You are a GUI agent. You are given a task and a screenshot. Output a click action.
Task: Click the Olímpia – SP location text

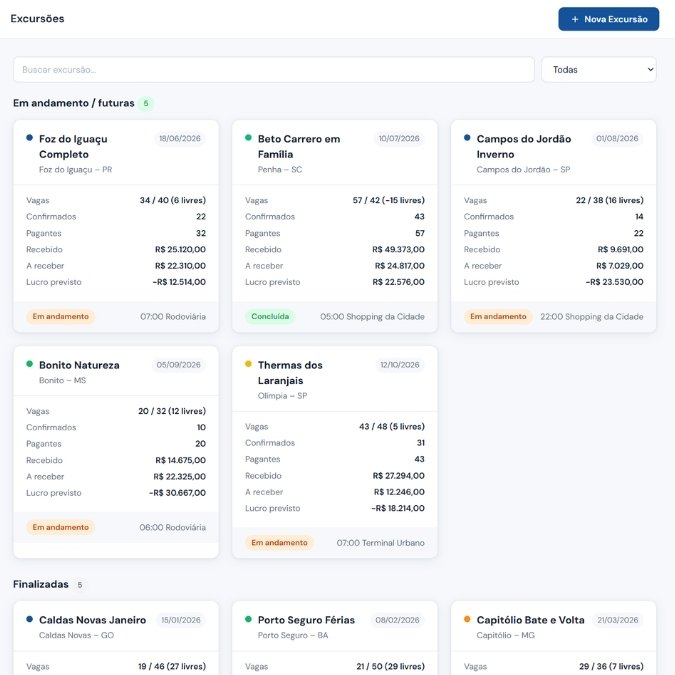coord(282,396)
